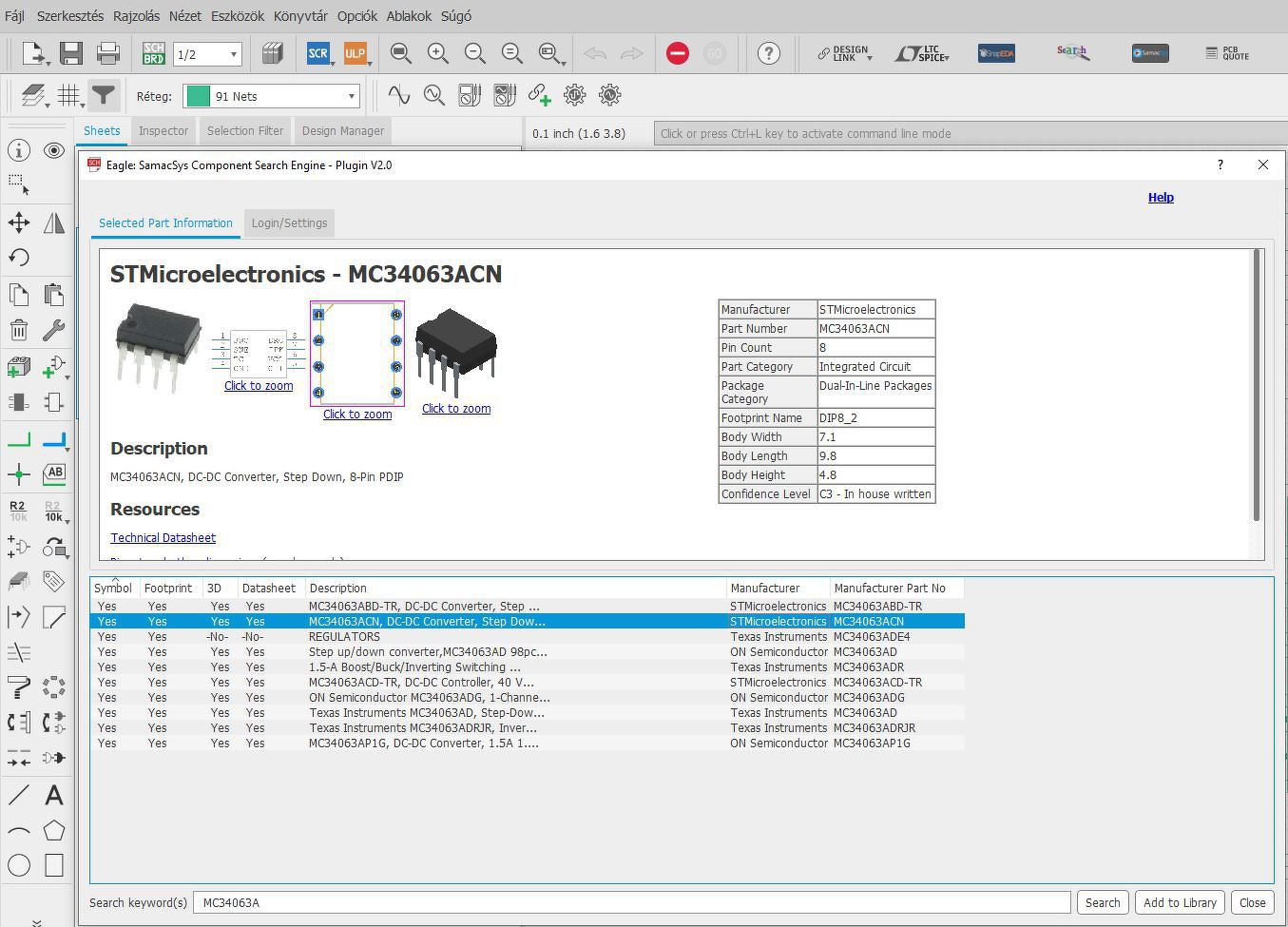Select the Line drawing tool
The height and width of the screenshot is (927, 1288).
(x=18, y=795)
